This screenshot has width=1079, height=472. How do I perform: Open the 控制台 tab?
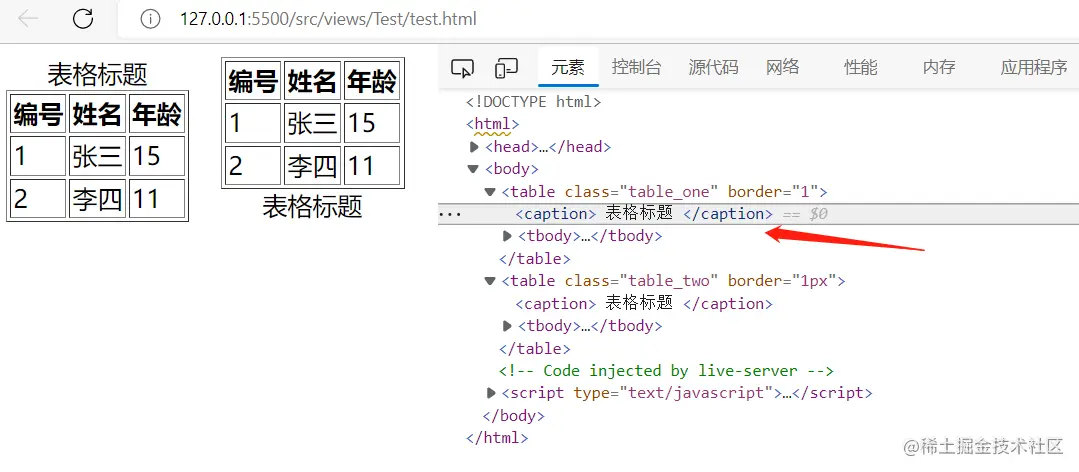coord(637,67)
